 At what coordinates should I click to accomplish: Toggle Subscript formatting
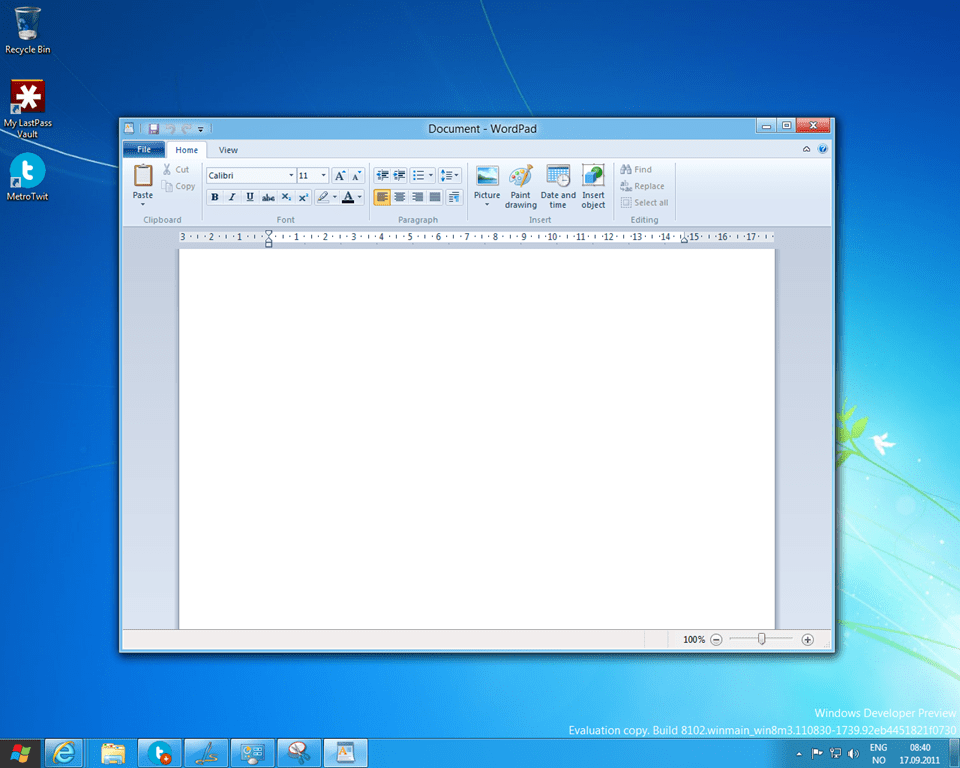(x=286, y=197)
